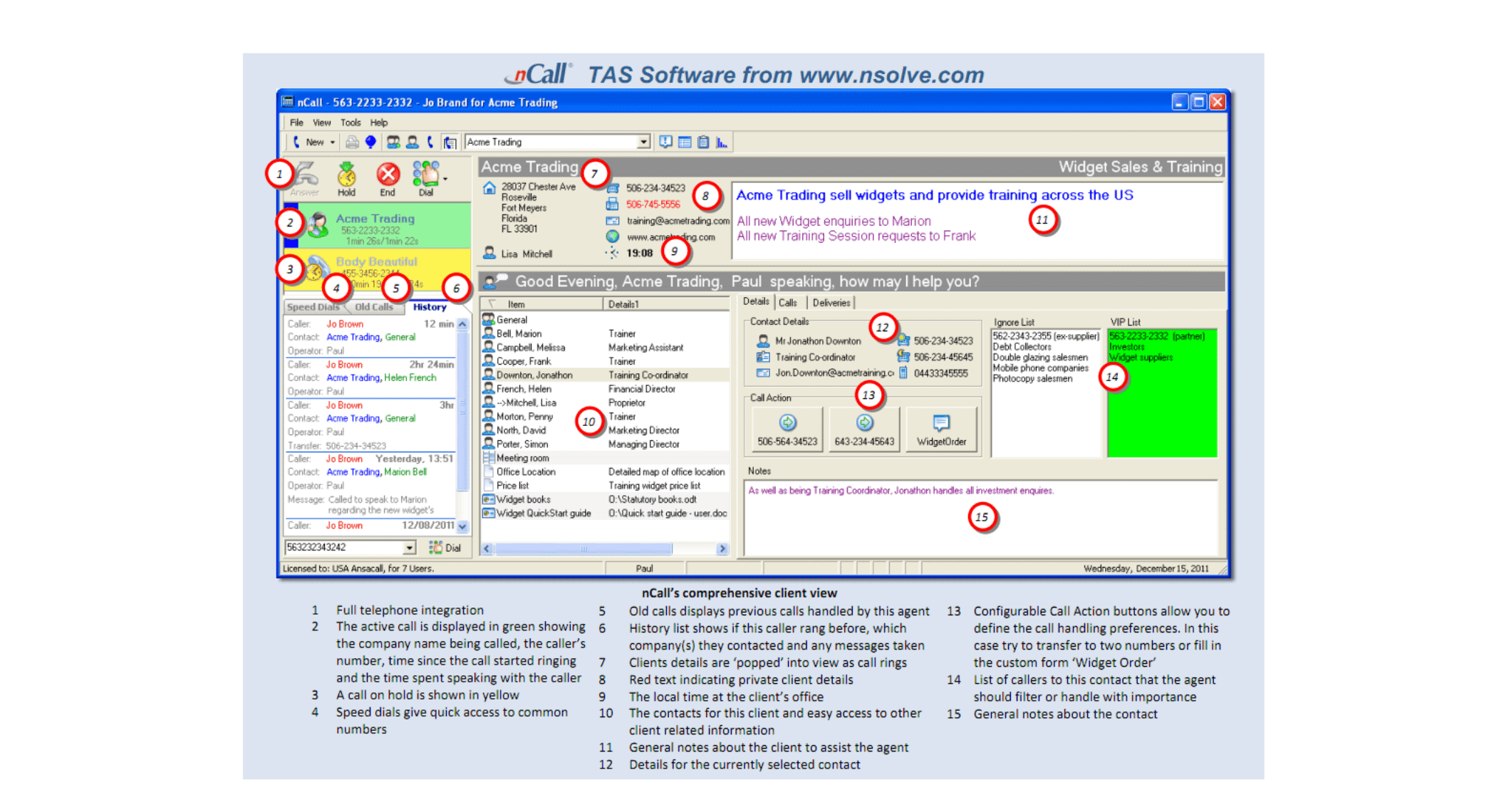
Task: Click the www.acmetrading.com website link
Action: (x=671, y=237)
